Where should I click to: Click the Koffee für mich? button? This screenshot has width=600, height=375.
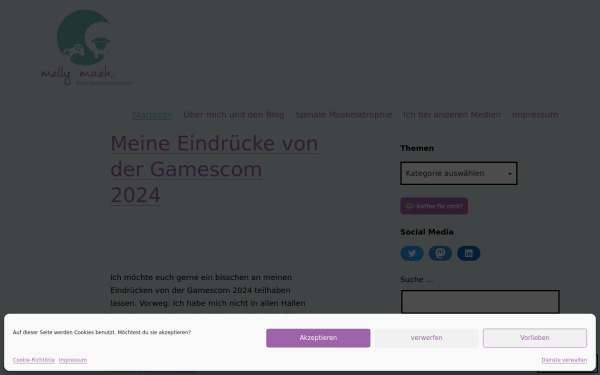coord(434,206)
